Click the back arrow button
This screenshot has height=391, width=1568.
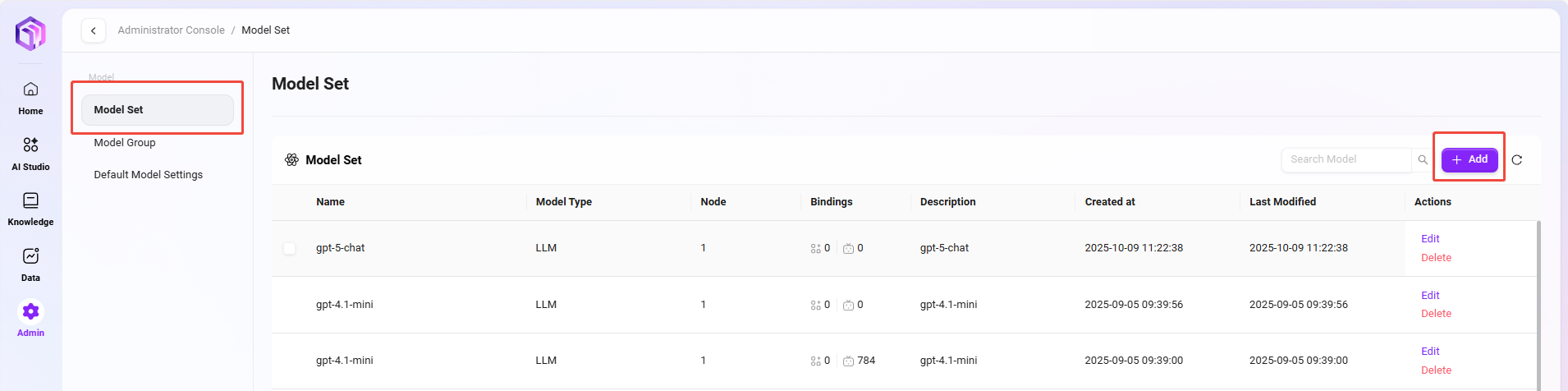click(94, 30)
